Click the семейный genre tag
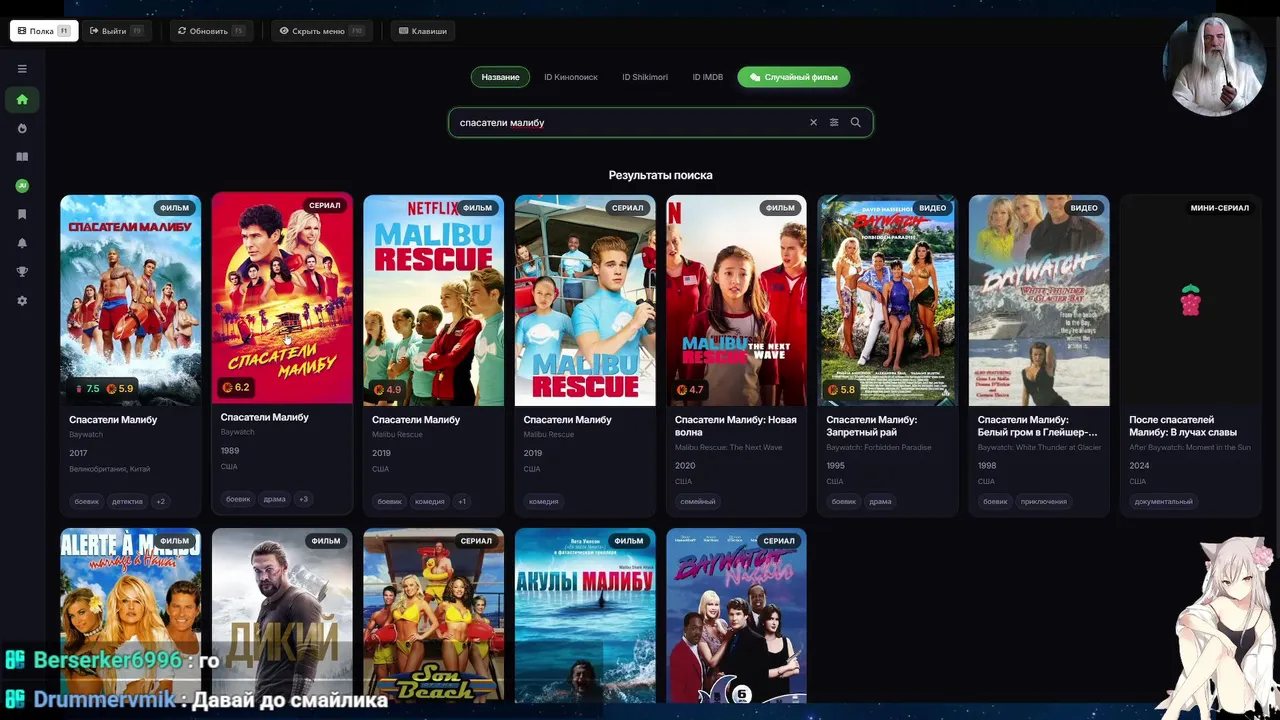Image resolution: width=1280 pixels, height=720 pixels. click(x=697, y=501)
